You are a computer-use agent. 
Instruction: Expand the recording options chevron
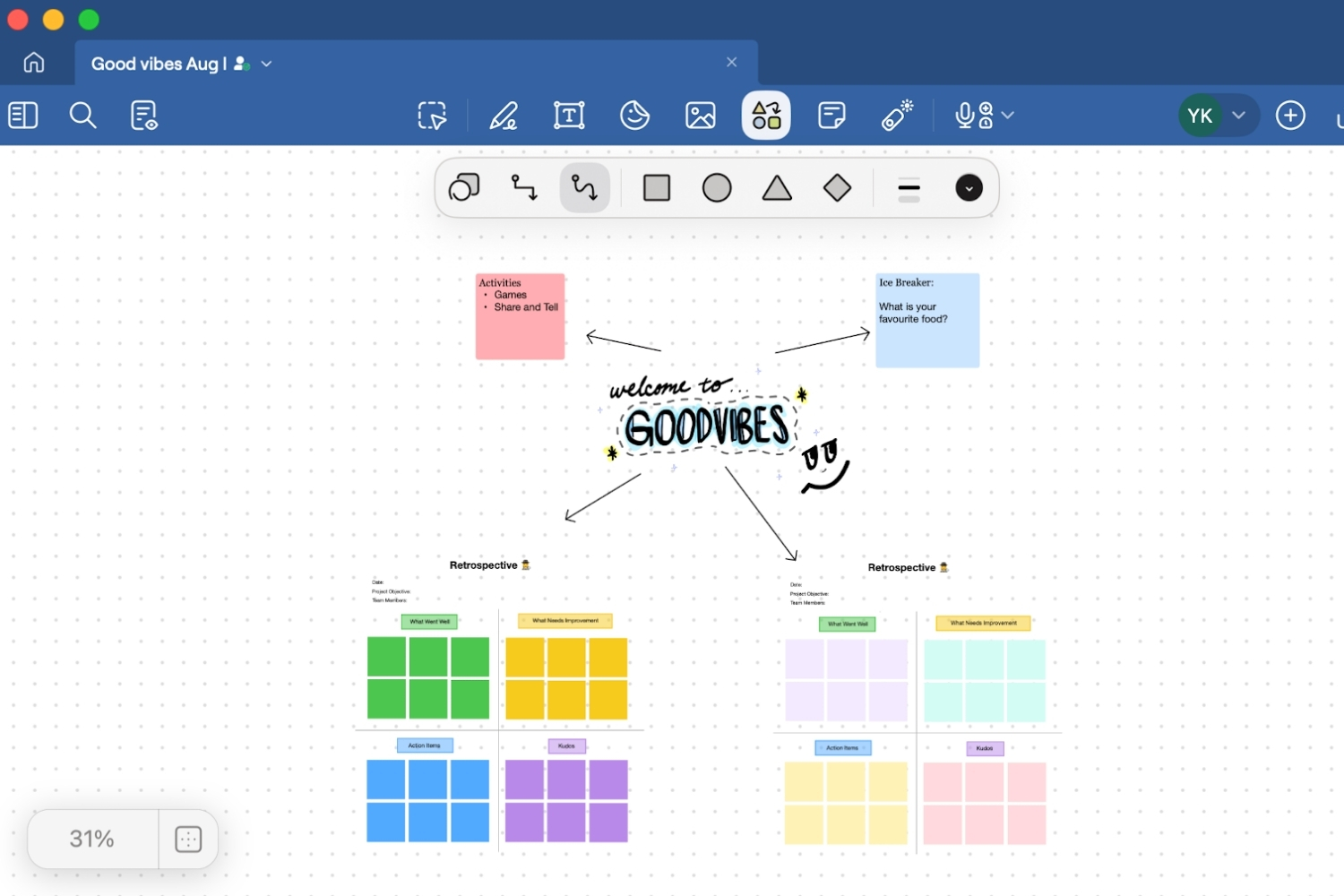(1008, 116)
